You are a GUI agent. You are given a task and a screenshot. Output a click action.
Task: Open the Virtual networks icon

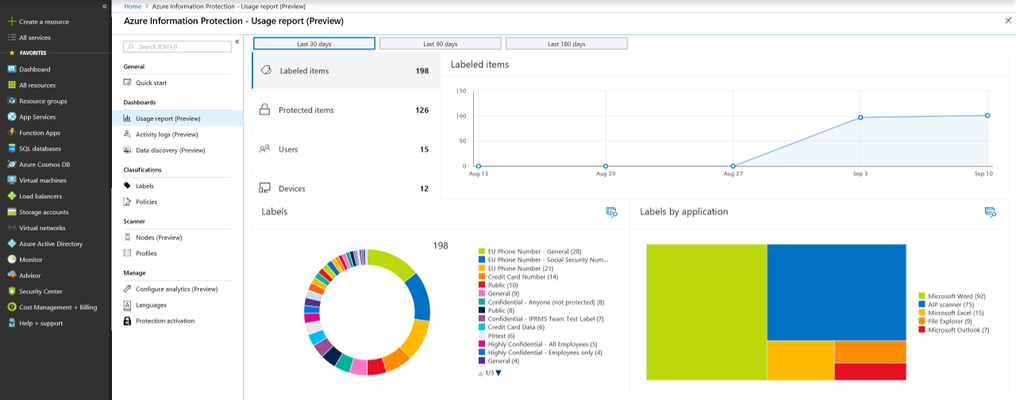pyautogui.click(x=11, y=228)
